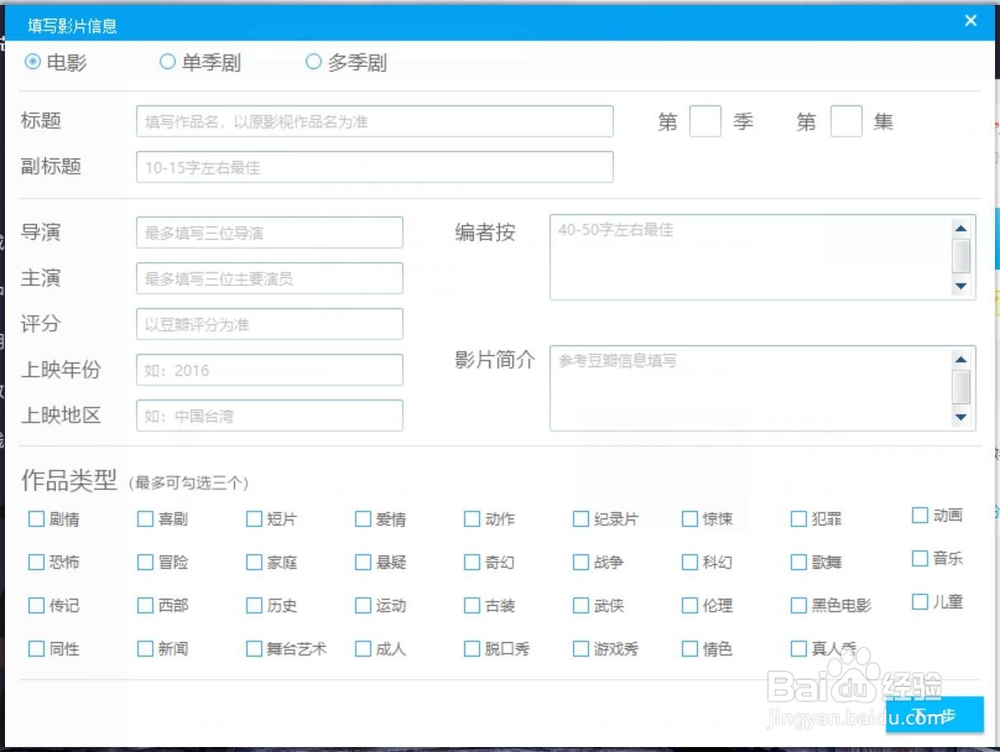The height and width of the screenshot is (752, 1000).
Task: Click into the 影片简介 text area
Action: [x=750, y=388]
